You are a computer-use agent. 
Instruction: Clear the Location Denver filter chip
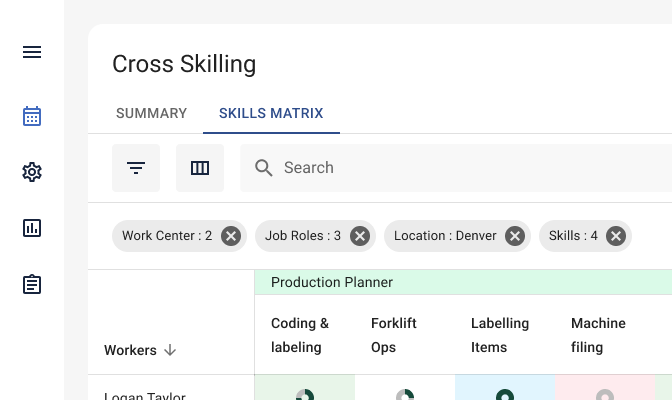(x=515, y=236)
